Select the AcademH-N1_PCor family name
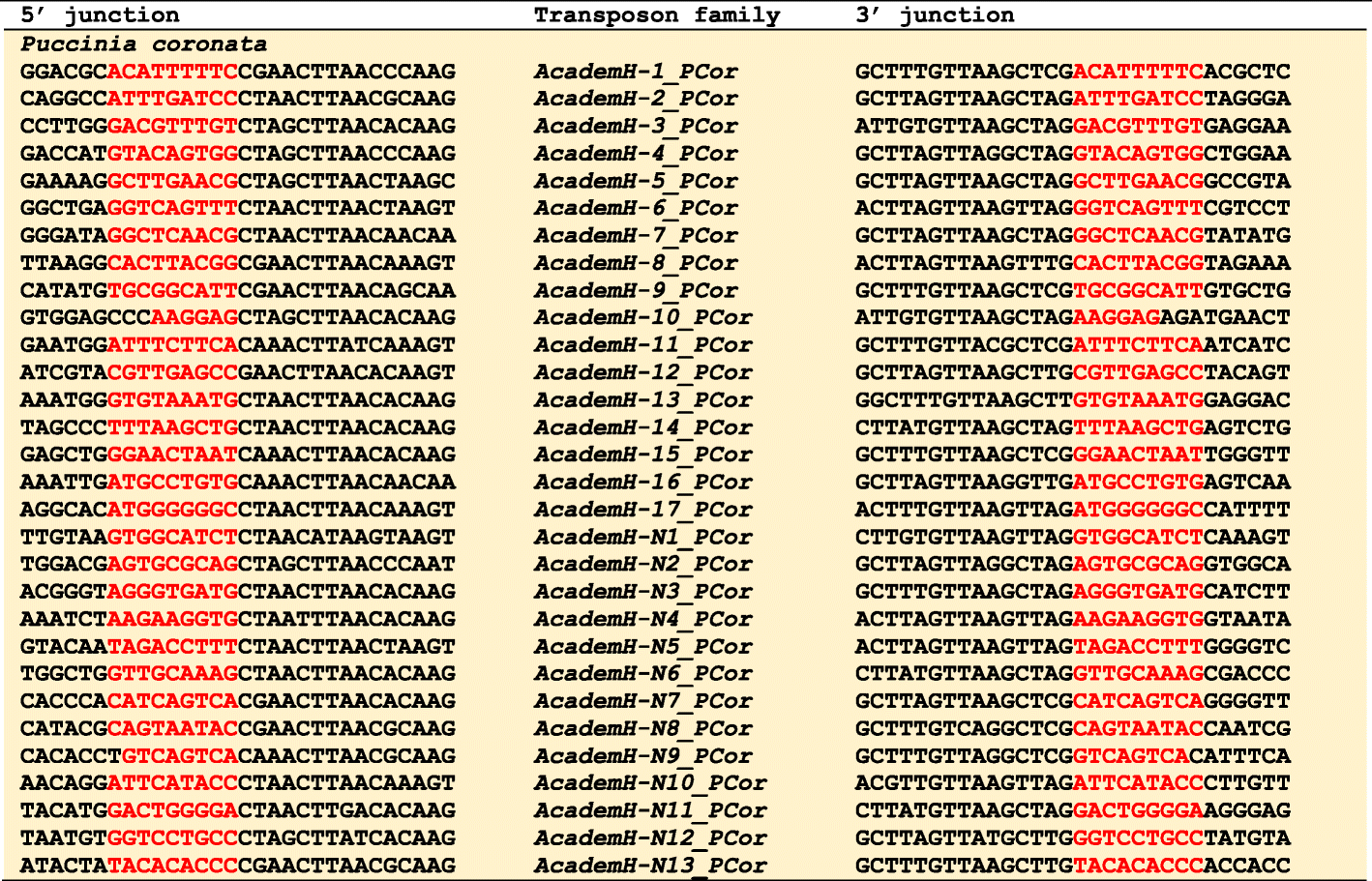The height and width of the screenshot is (881, 1372). point(643,537)
